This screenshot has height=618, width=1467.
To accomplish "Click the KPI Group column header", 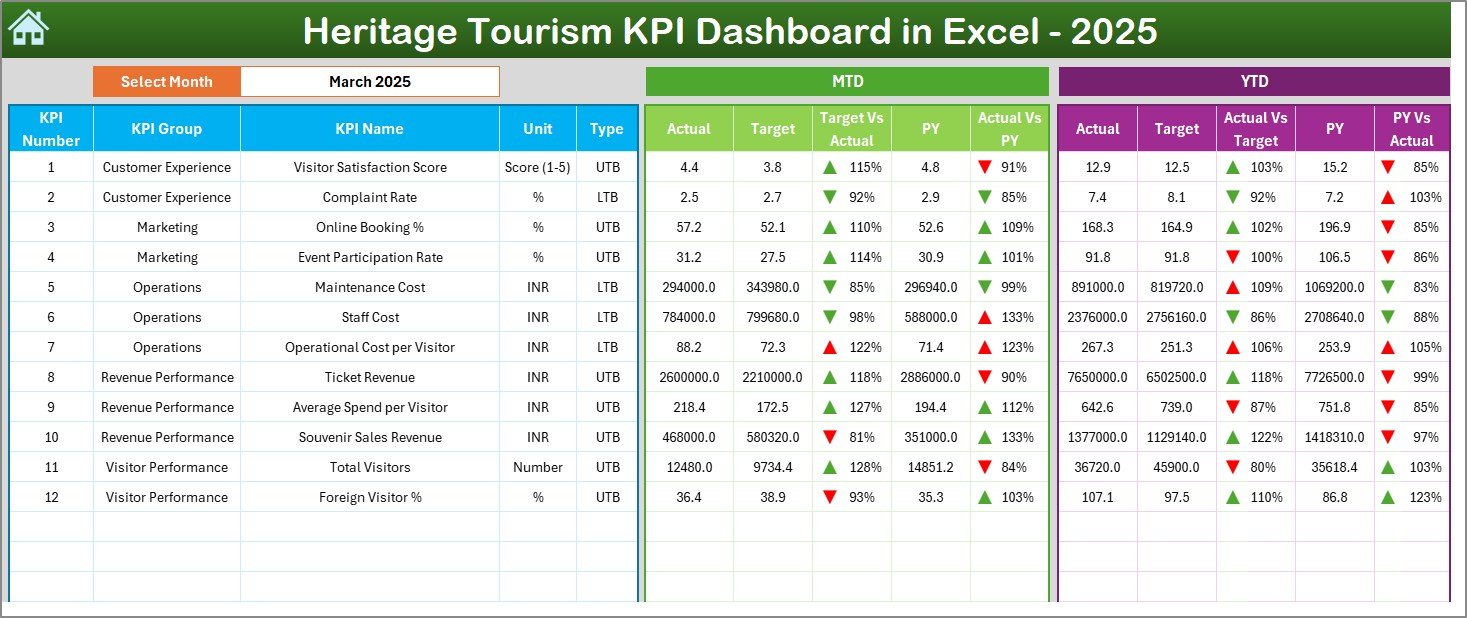I will [166, 129].
